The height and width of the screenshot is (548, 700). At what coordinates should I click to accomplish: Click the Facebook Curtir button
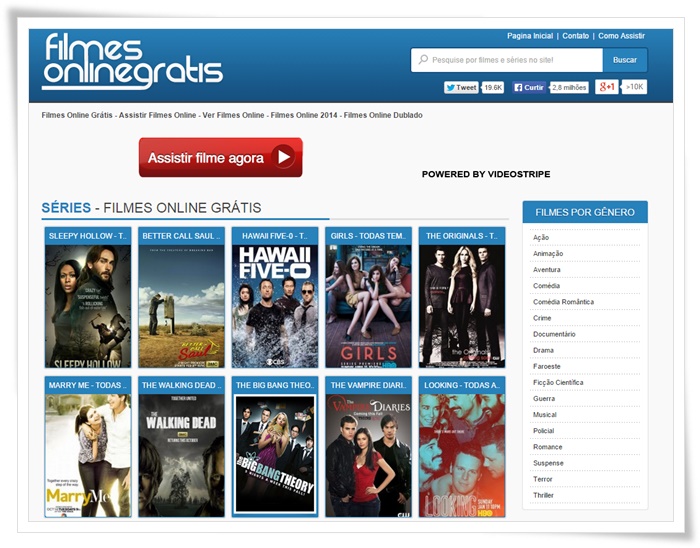529,87
